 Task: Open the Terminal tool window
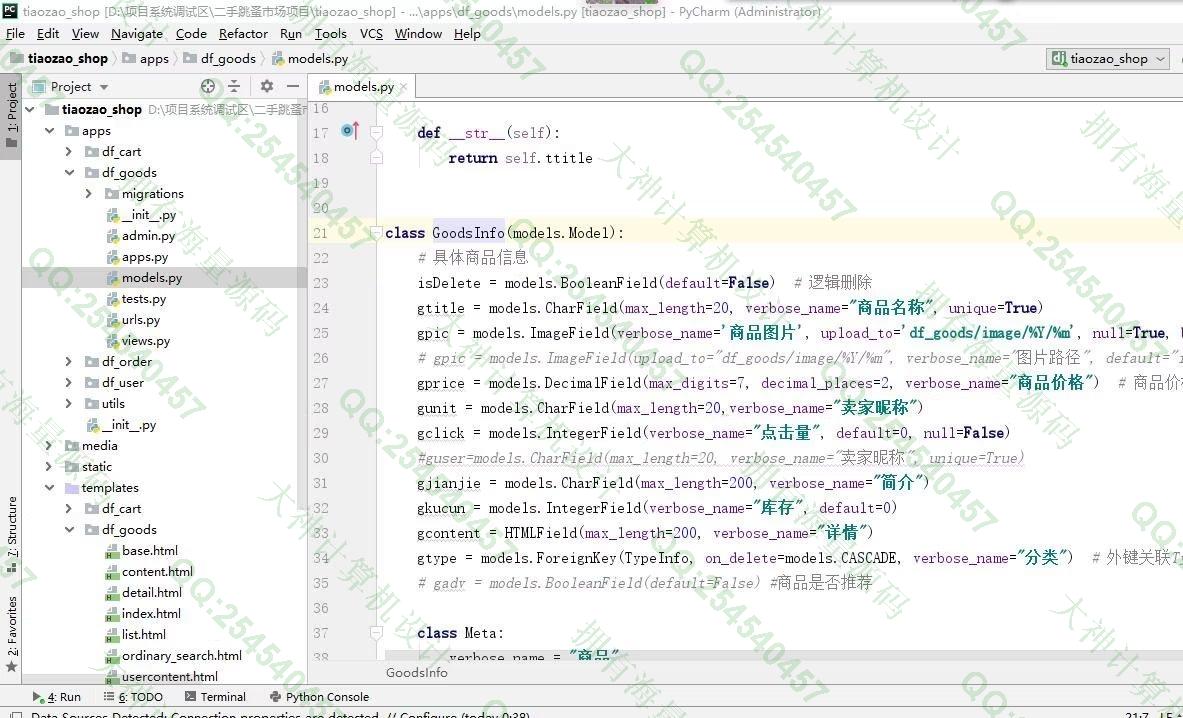[215, 697]
